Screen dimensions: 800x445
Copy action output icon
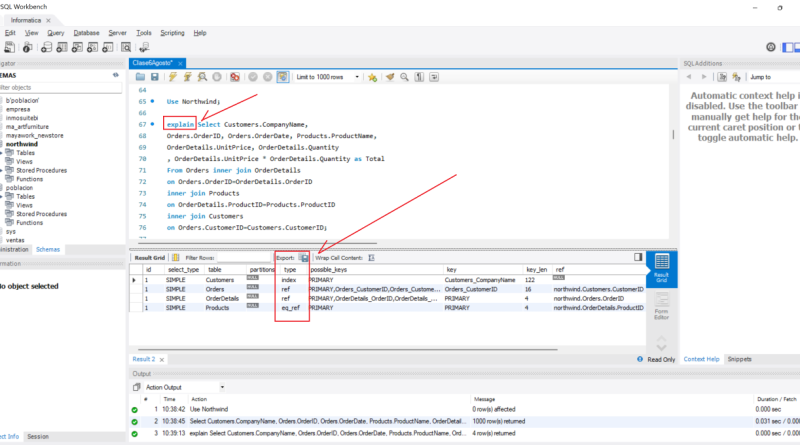point(136,387)
